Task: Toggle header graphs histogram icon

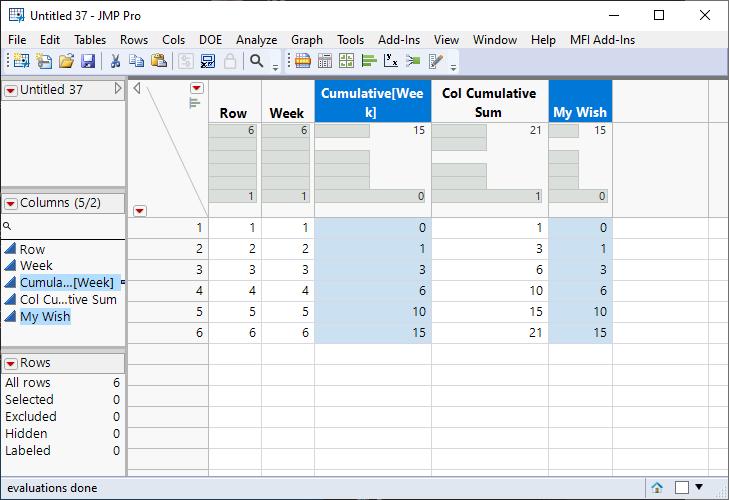Action: tap(195, 102)
